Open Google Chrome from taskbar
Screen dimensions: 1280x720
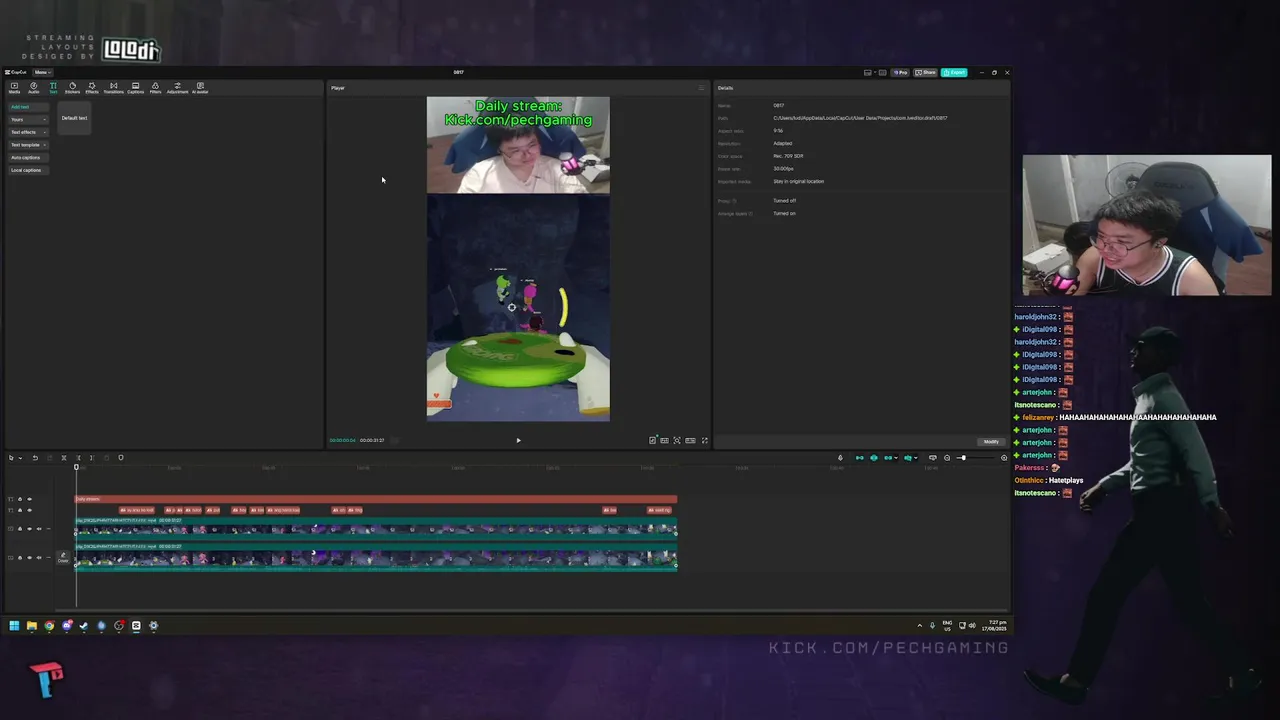coord(49,626)
